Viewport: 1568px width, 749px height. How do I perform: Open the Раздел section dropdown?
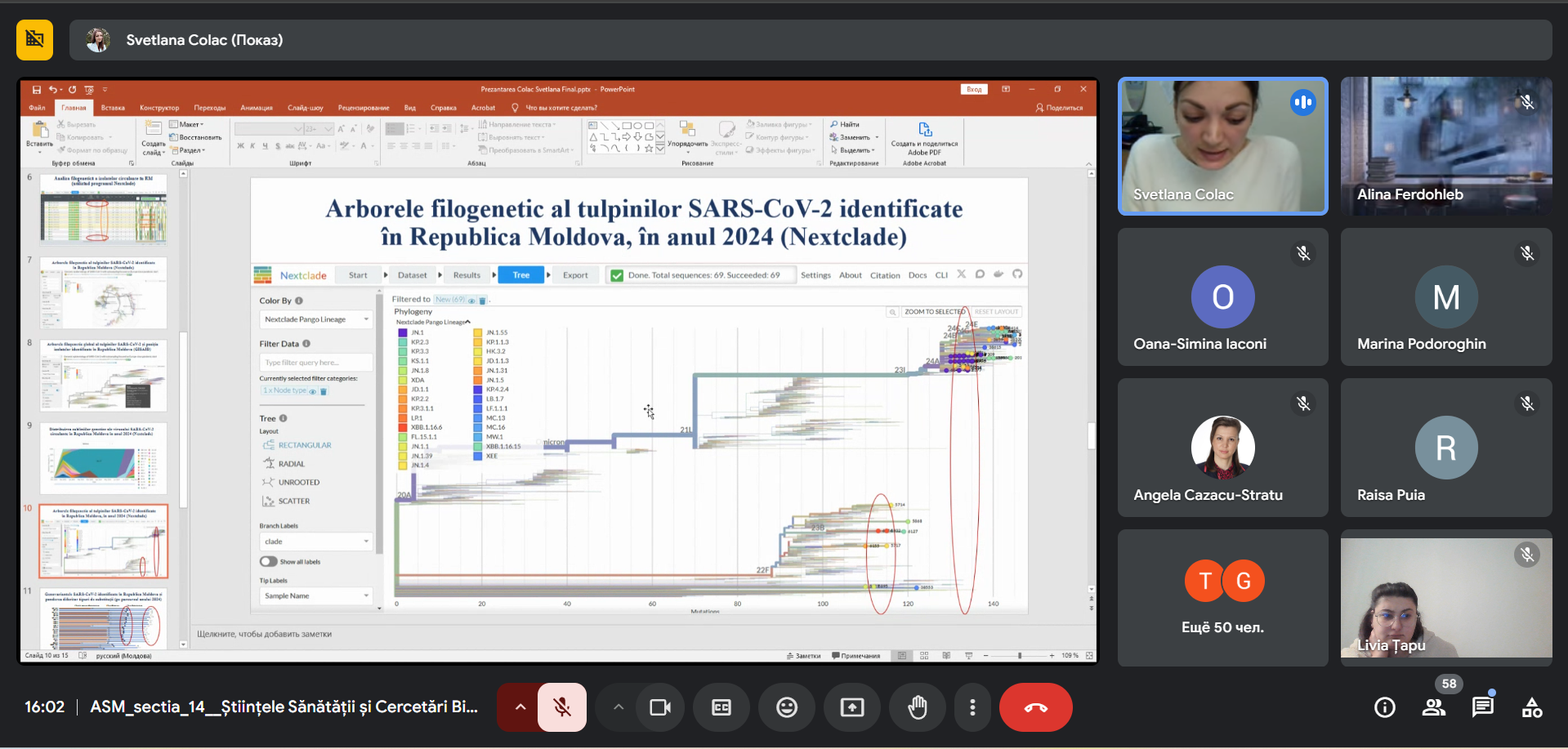click(x=188, y=150)
